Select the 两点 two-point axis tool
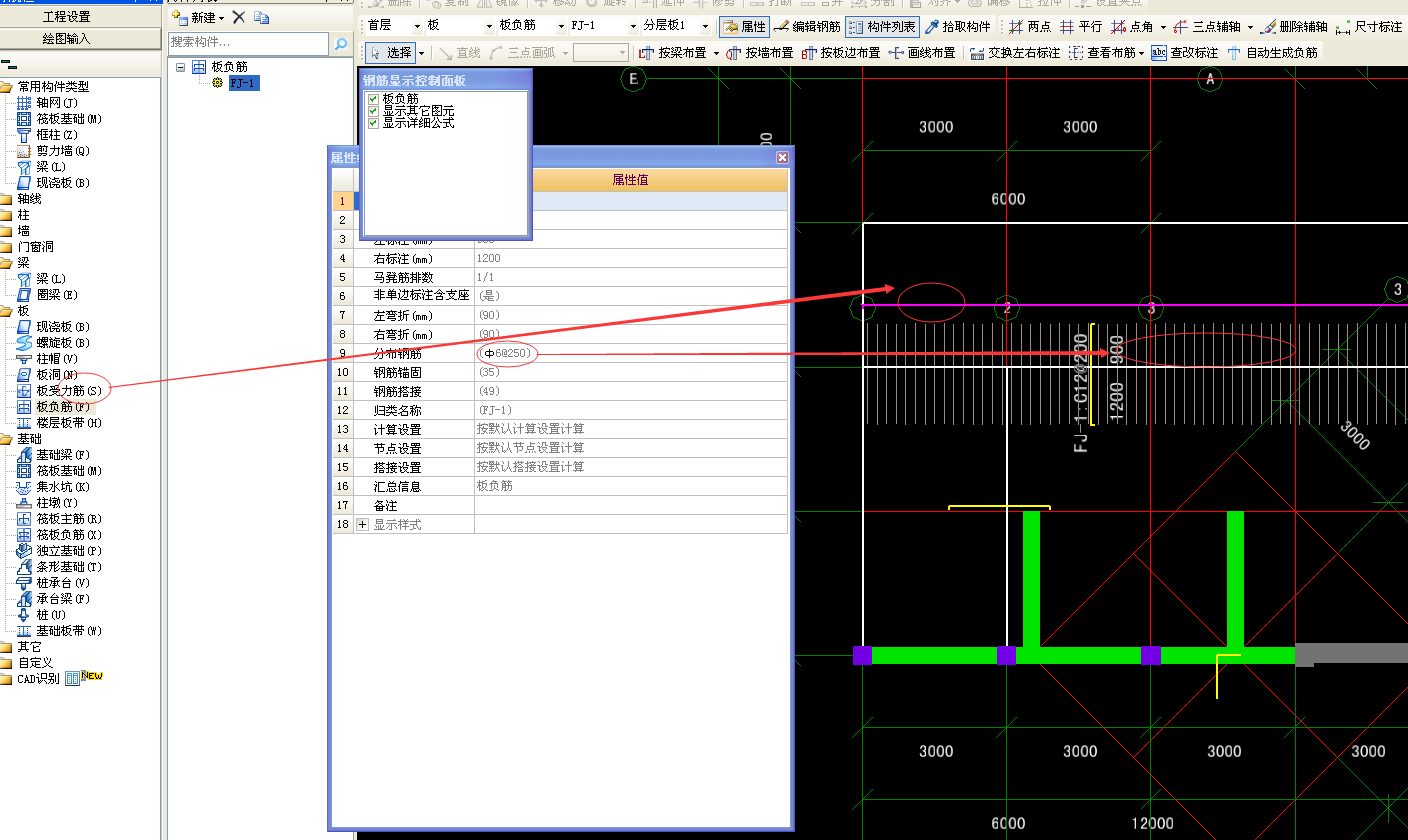Viewport: 1408px width, 840px height. point(1030,27)
